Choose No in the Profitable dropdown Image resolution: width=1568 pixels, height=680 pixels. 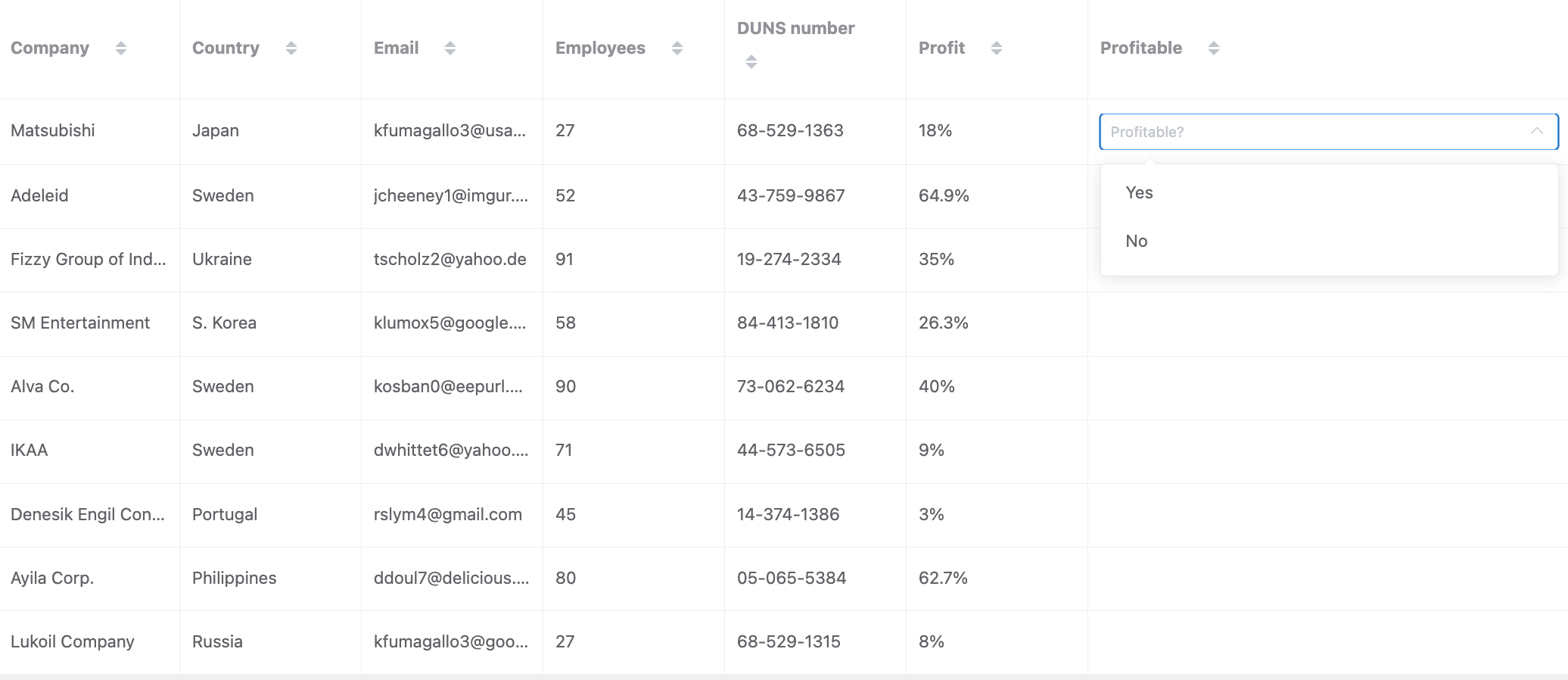click(1136, 242)
